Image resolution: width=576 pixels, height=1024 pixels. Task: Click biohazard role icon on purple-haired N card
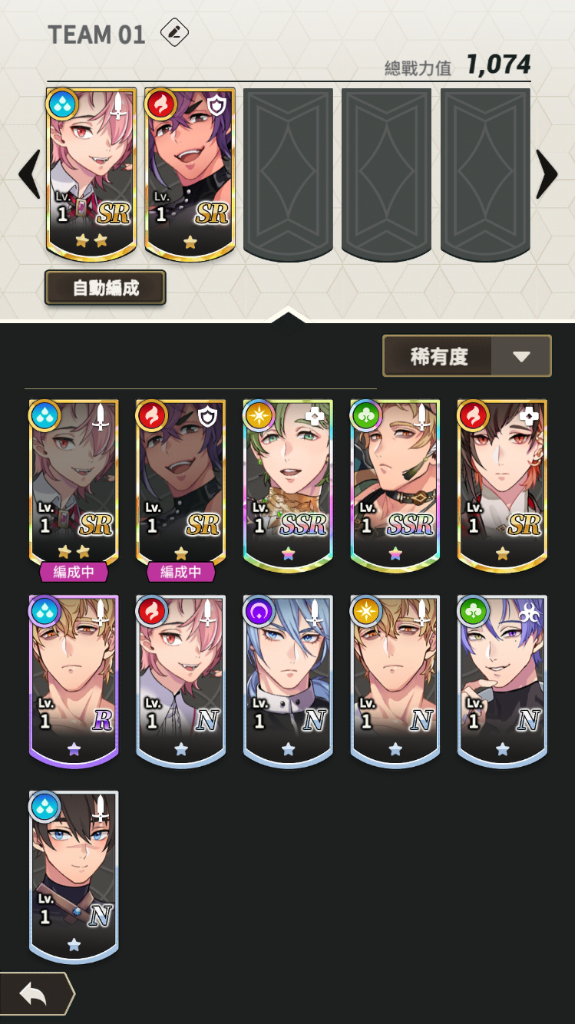coord(530,612)
